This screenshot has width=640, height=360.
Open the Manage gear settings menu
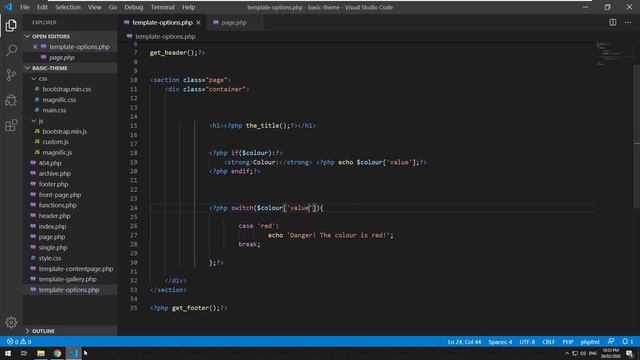point(11,322)
